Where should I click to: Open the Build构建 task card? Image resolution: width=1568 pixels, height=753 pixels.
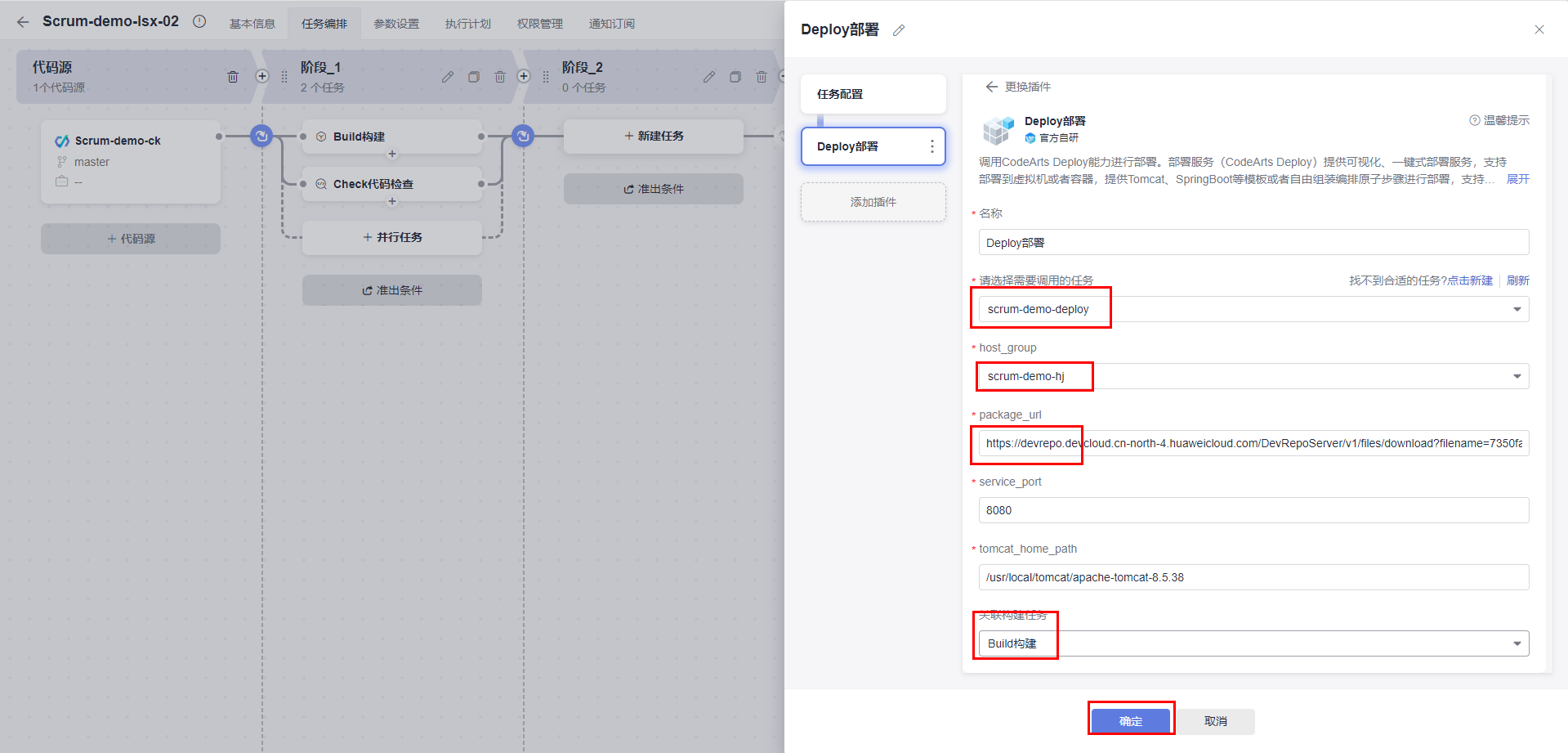pos(392,137)
